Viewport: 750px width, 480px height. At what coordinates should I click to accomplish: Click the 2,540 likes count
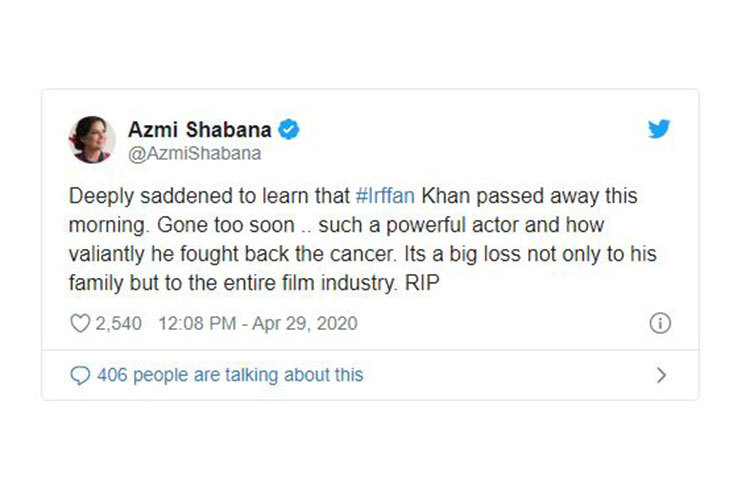118,323
